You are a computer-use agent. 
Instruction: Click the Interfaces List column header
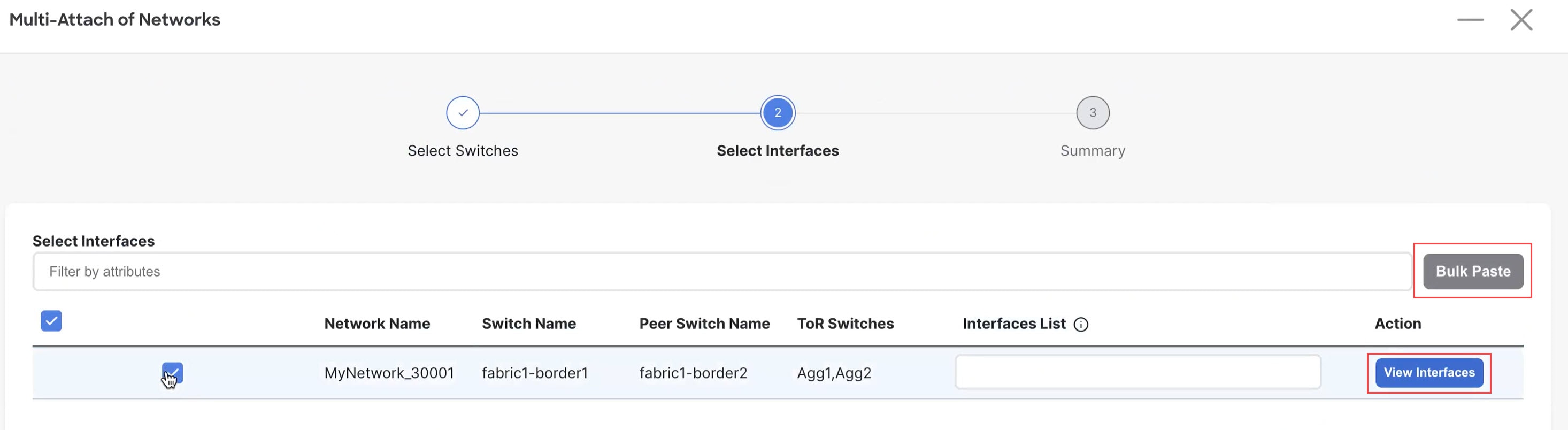coord(1014,324)
